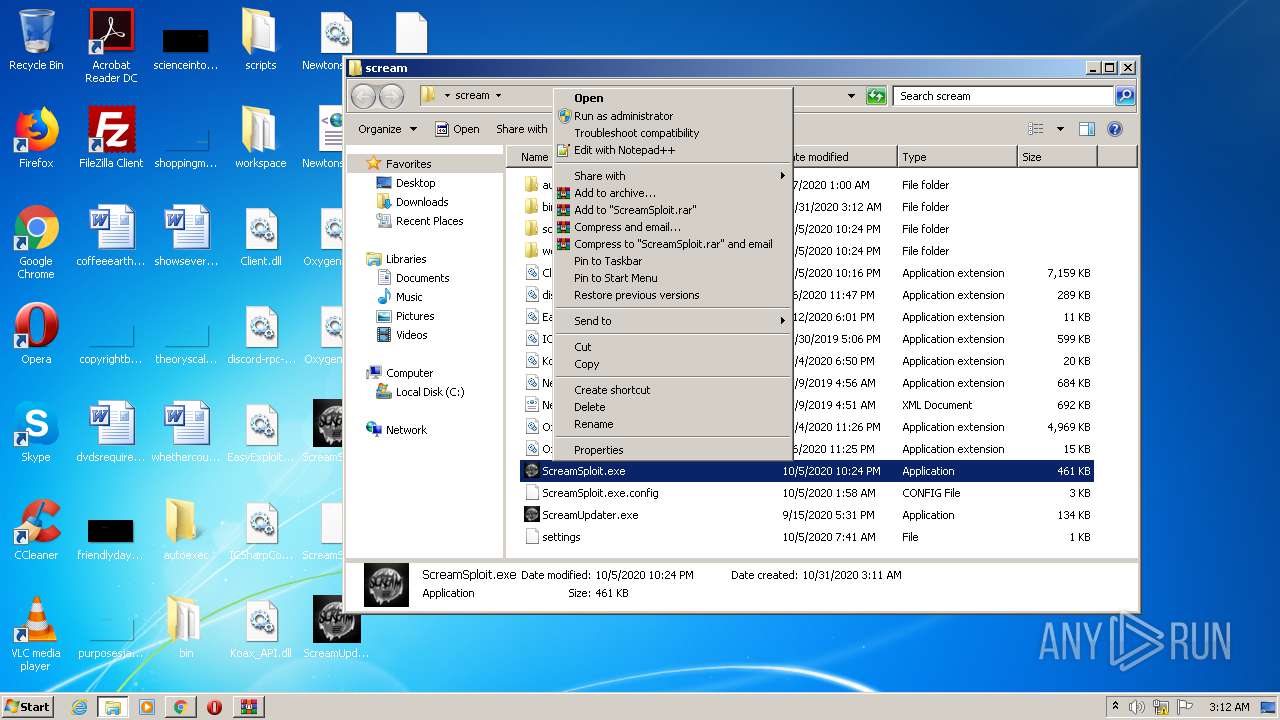Open the Recycle Bin desktop icon
The height and width of the screenshot is (720, 1280).
pyautogui.click(x=36, y=40)
